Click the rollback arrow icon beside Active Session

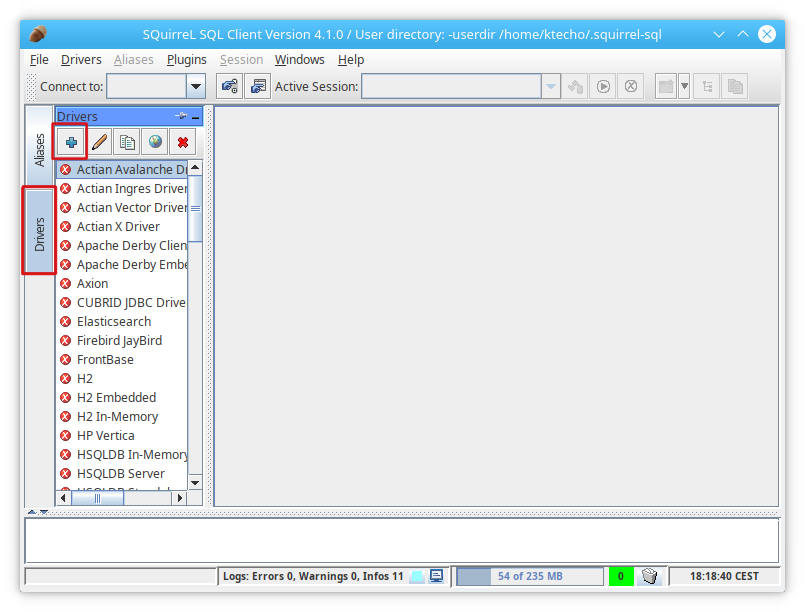(x=576, y=86)
